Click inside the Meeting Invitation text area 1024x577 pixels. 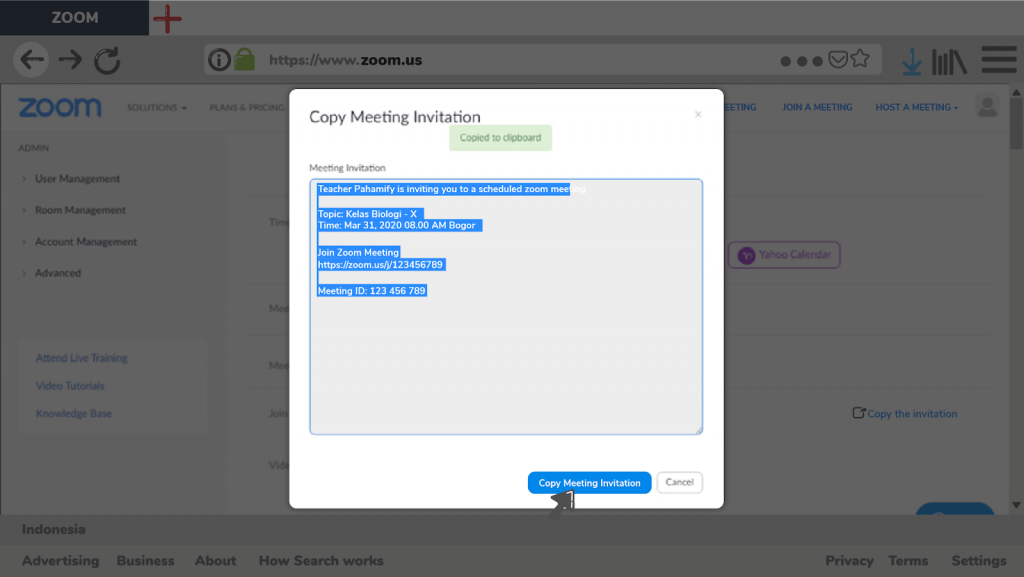[x=506, y=306]
